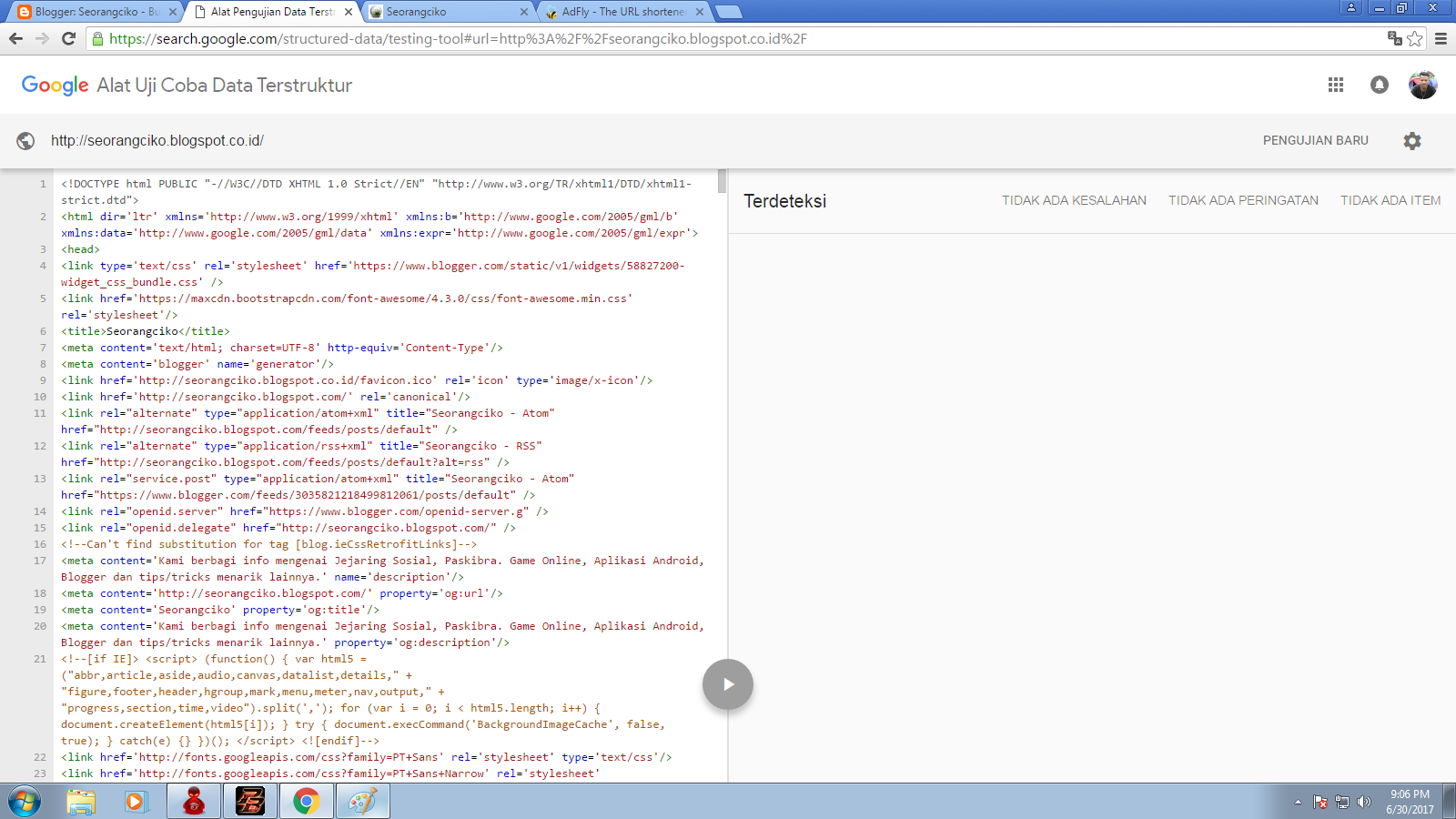
Task: Click the <!DOCTYPE html PUBLIC code line
Action: (x=377, y=192)
